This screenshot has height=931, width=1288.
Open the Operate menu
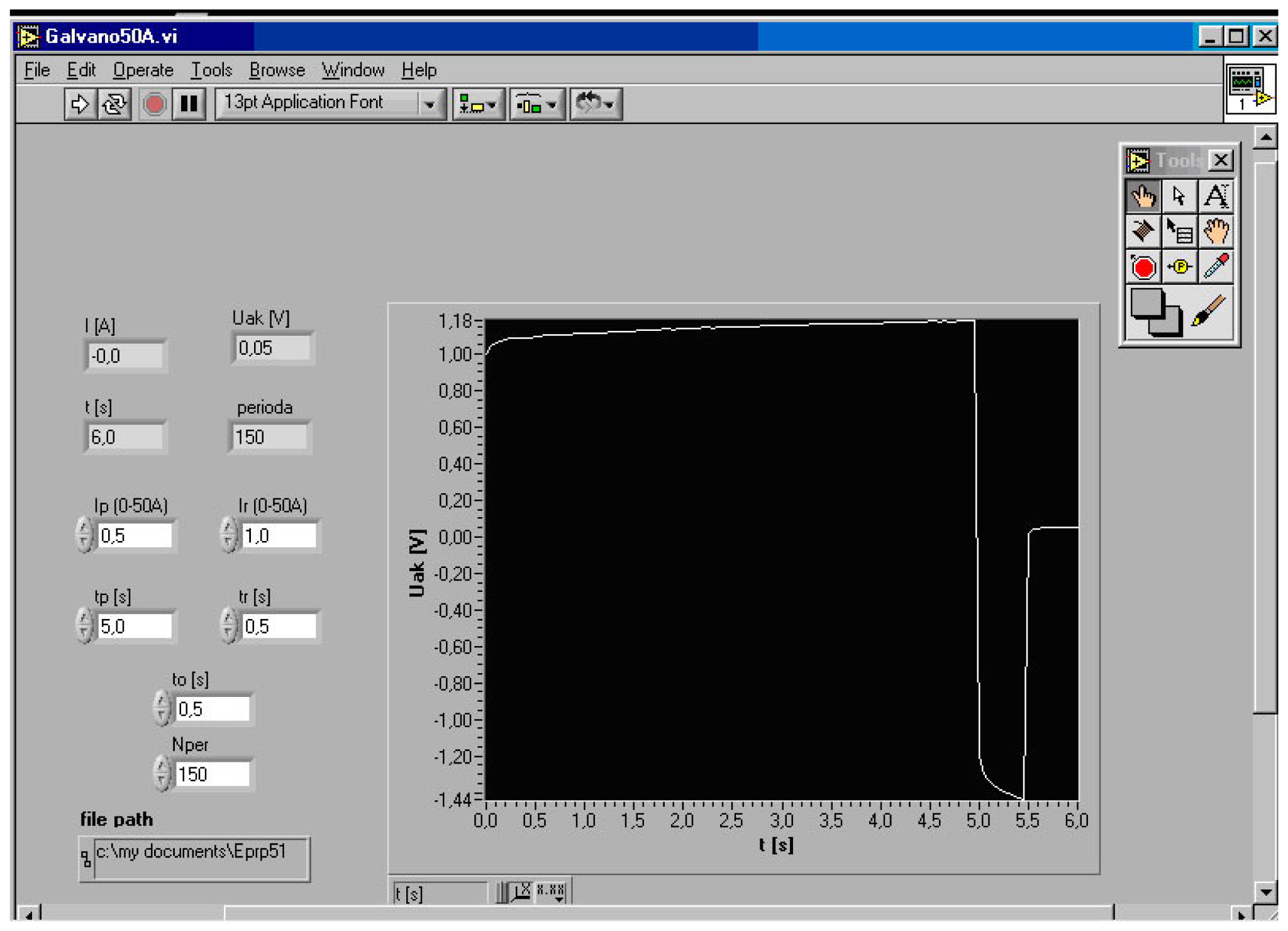[x=143, y=70]
